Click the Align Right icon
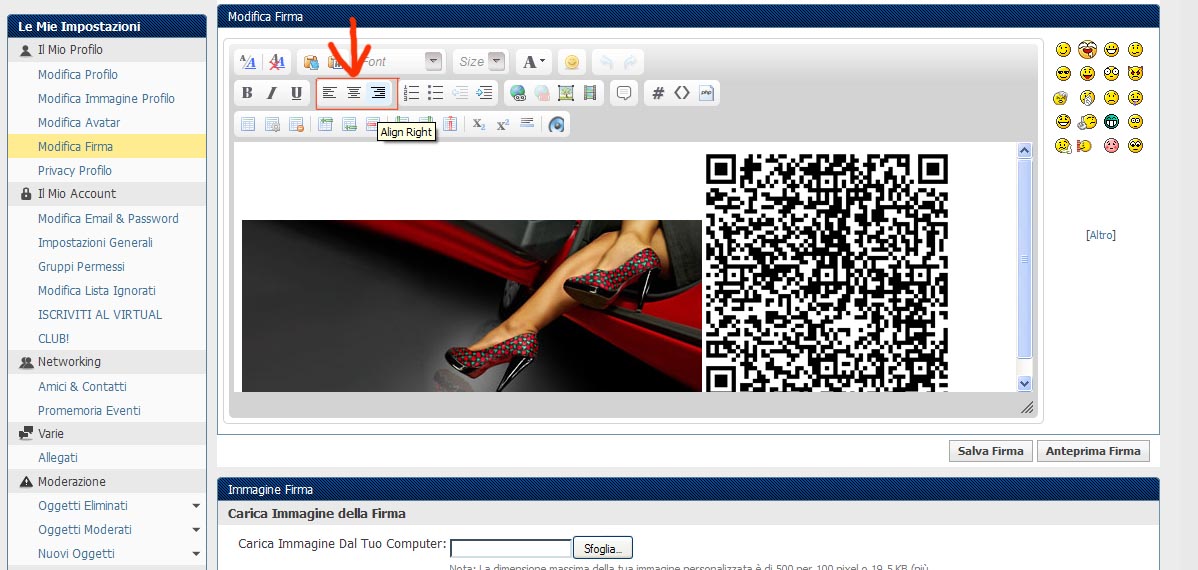This screenshot has height=570, width=1198. pos(378,93)
